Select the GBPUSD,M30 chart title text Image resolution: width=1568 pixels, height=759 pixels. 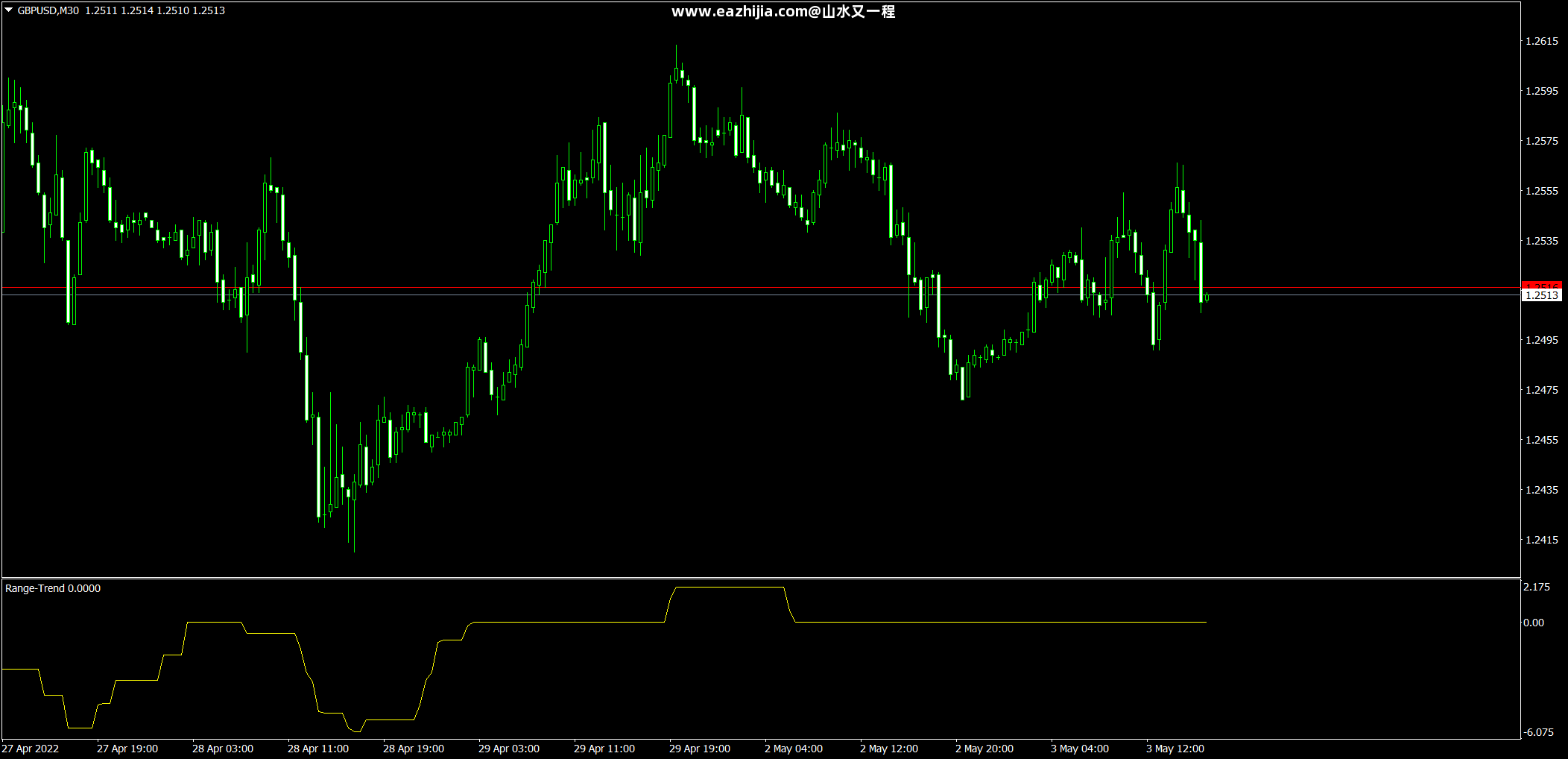pos(48,10)
